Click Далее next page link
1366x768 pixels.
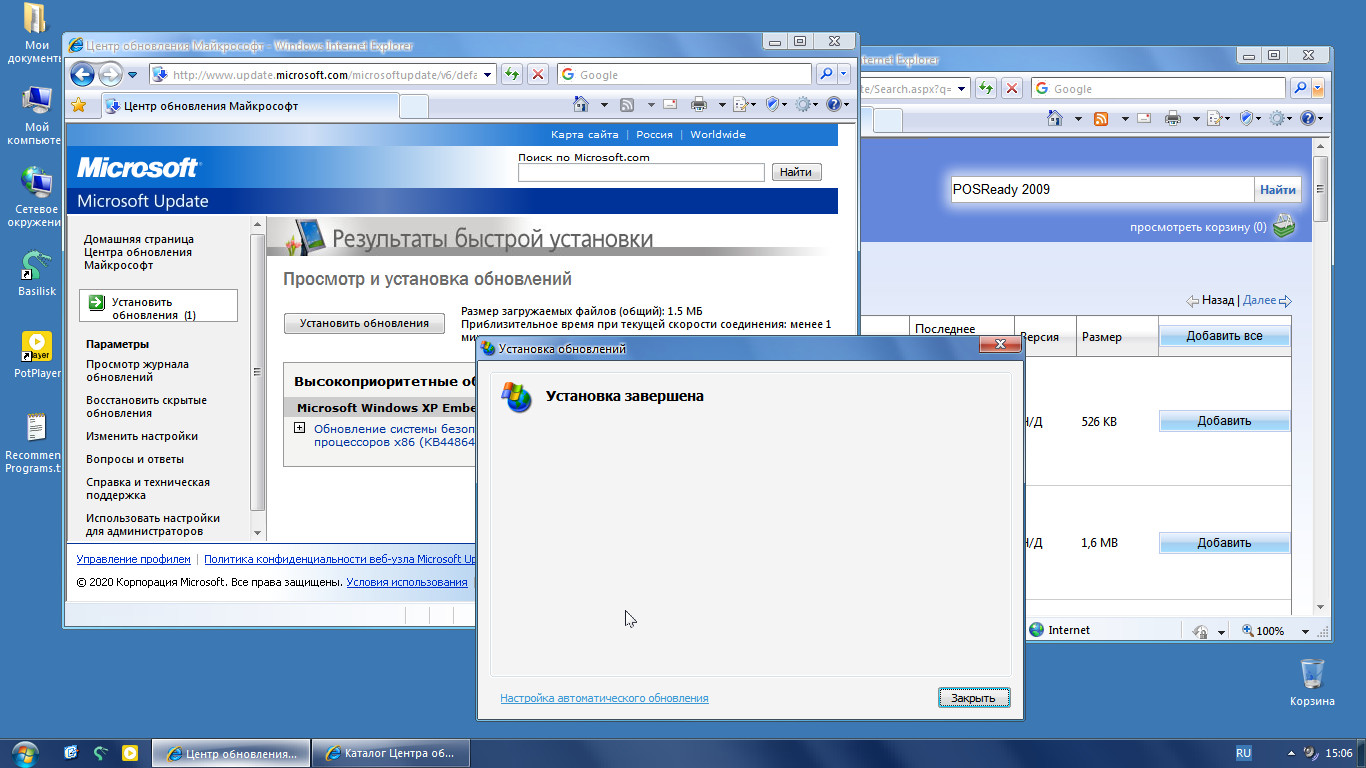pyautogui.click(x=1259, y=300)
